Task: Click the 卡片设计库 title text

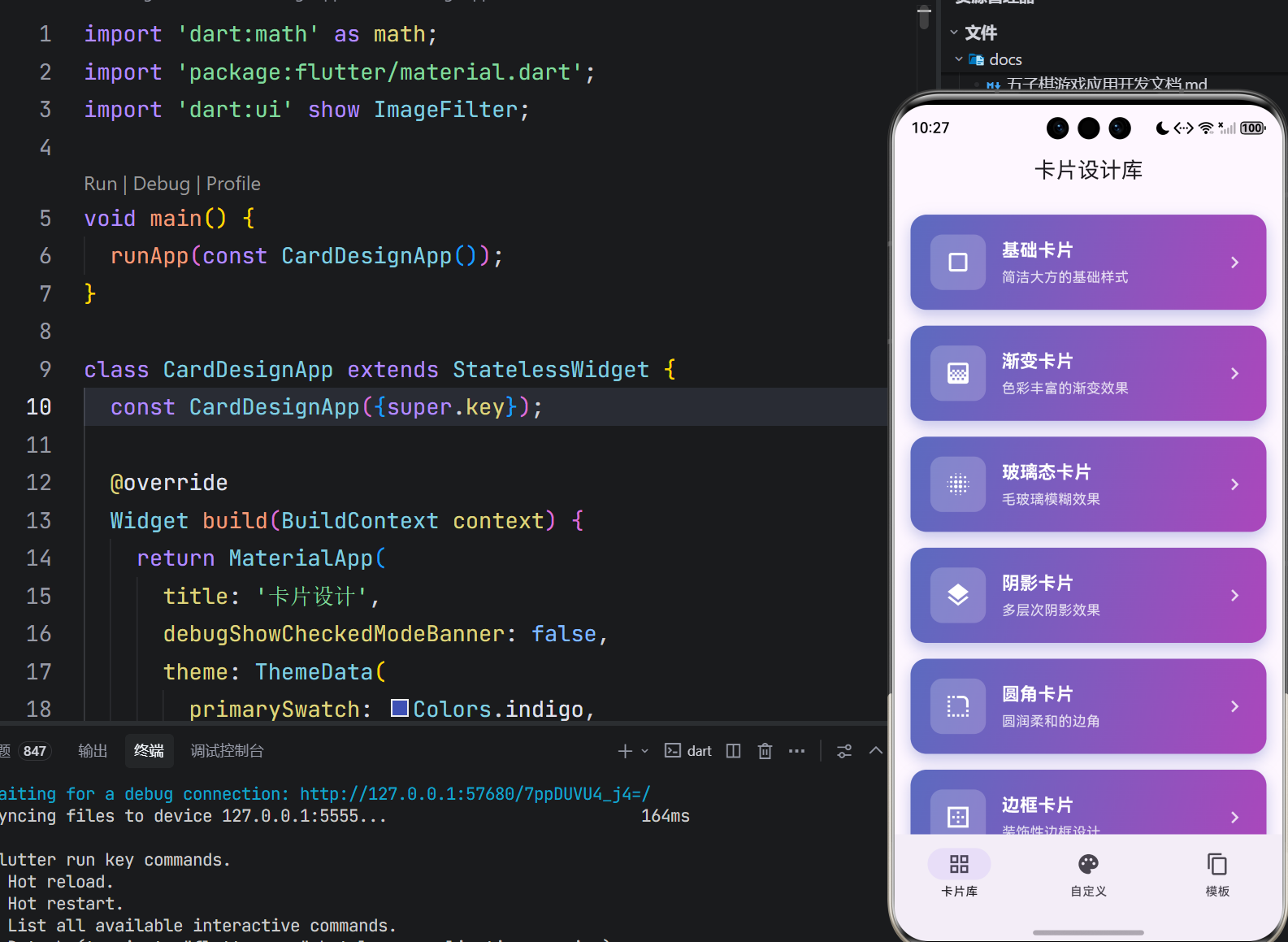Action: [x=1088, y=170]
